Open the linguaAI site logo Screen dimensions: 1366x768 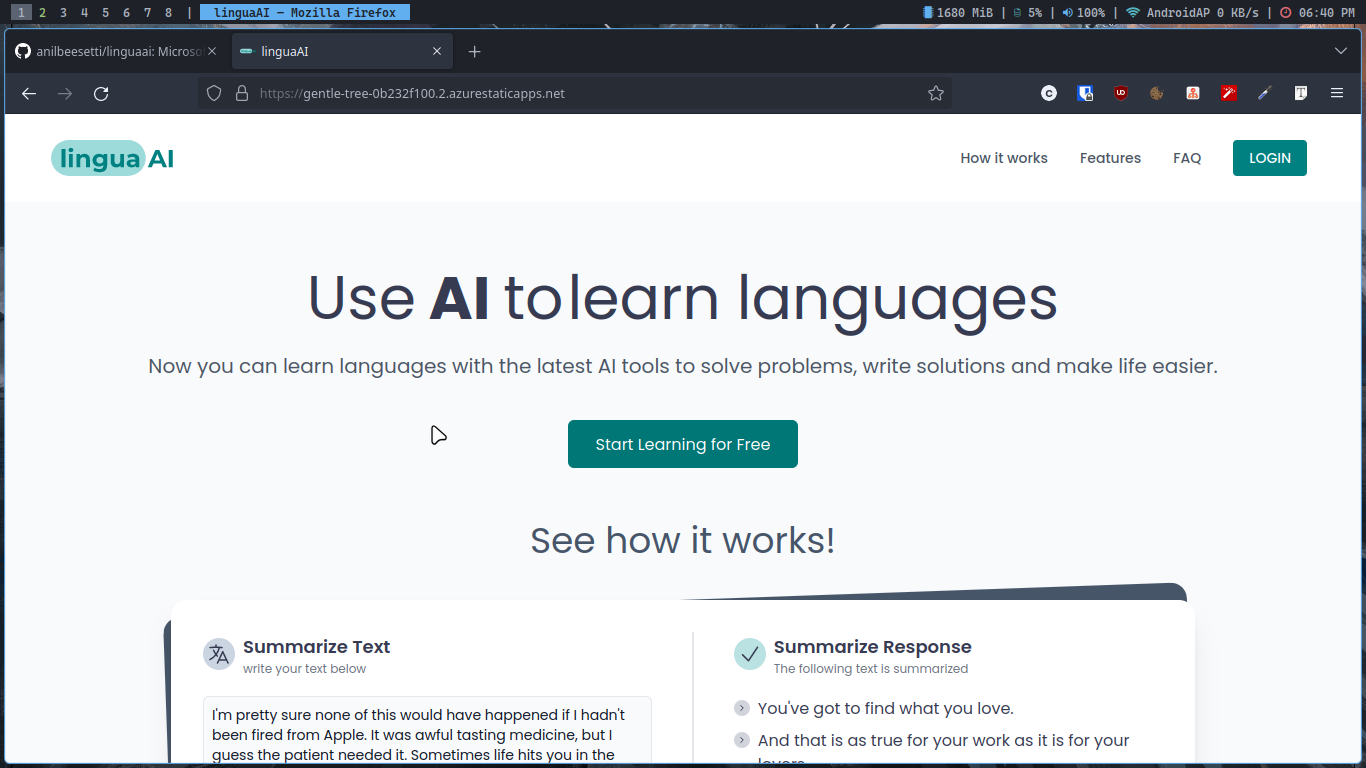112,157
